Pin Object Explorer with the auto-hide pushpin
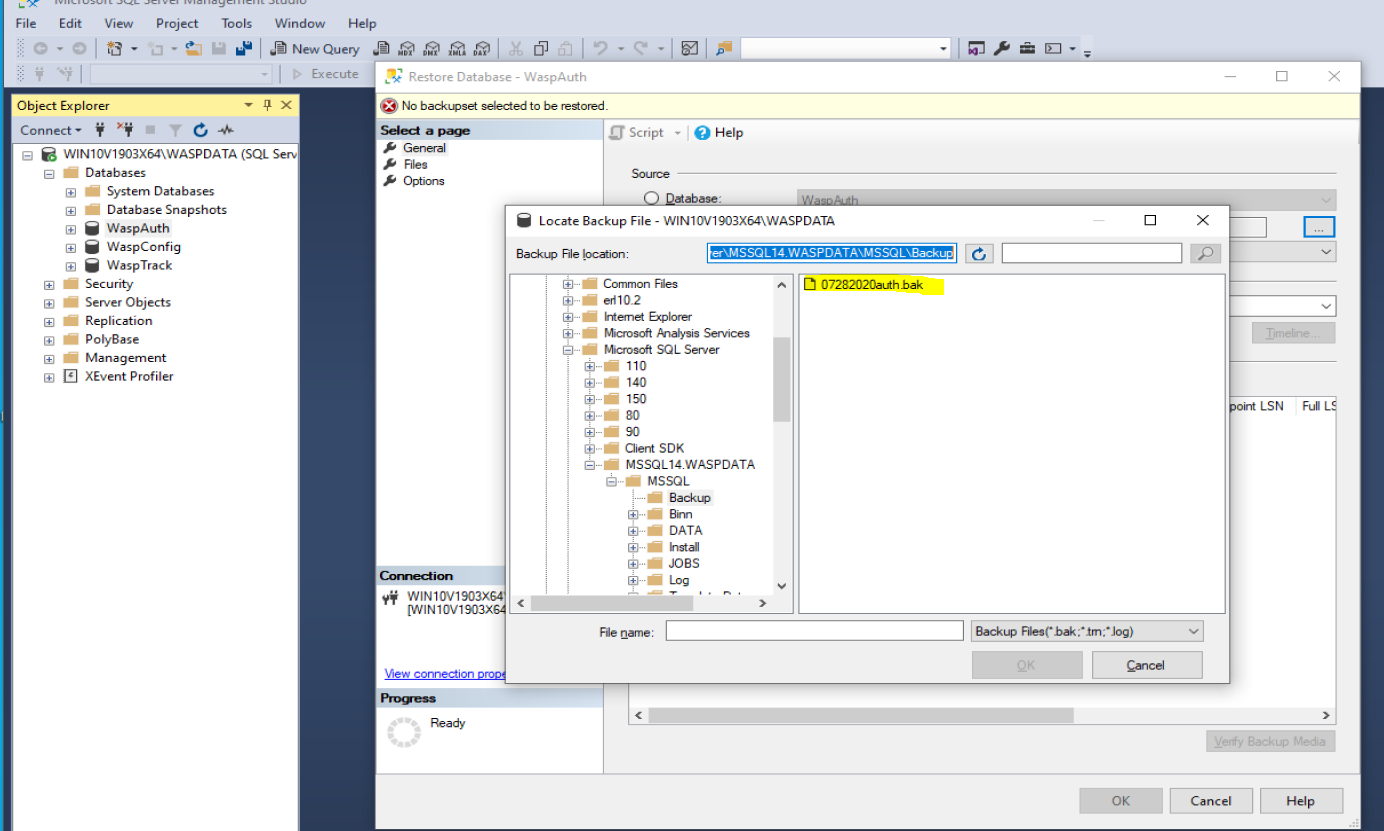The height and width of the screenshot is (831, 1384). click(267, 105)
